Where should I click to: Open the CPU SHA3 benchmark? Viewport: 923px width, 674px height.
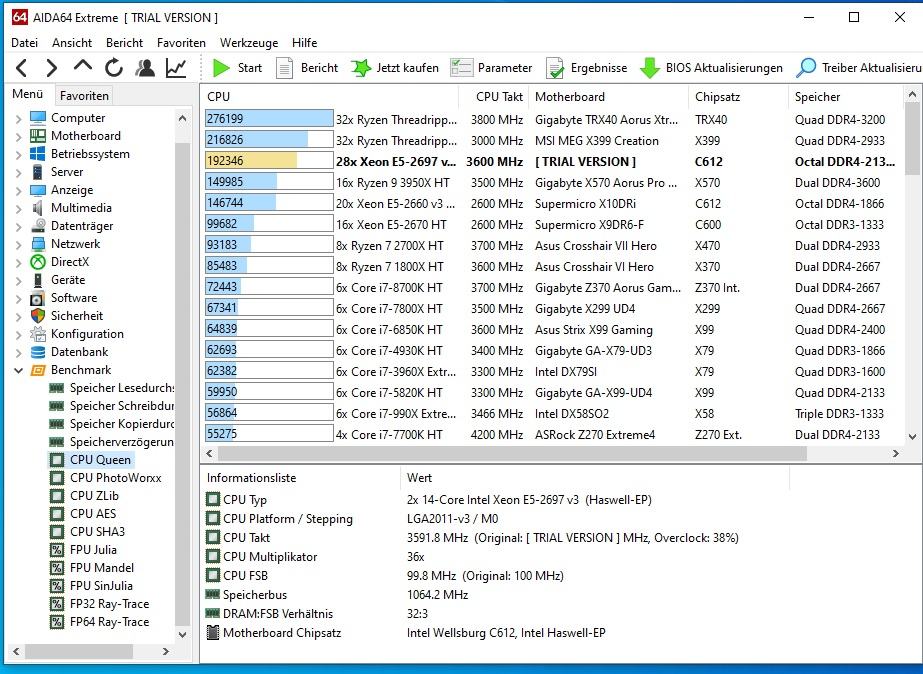(x=87, y=532)
